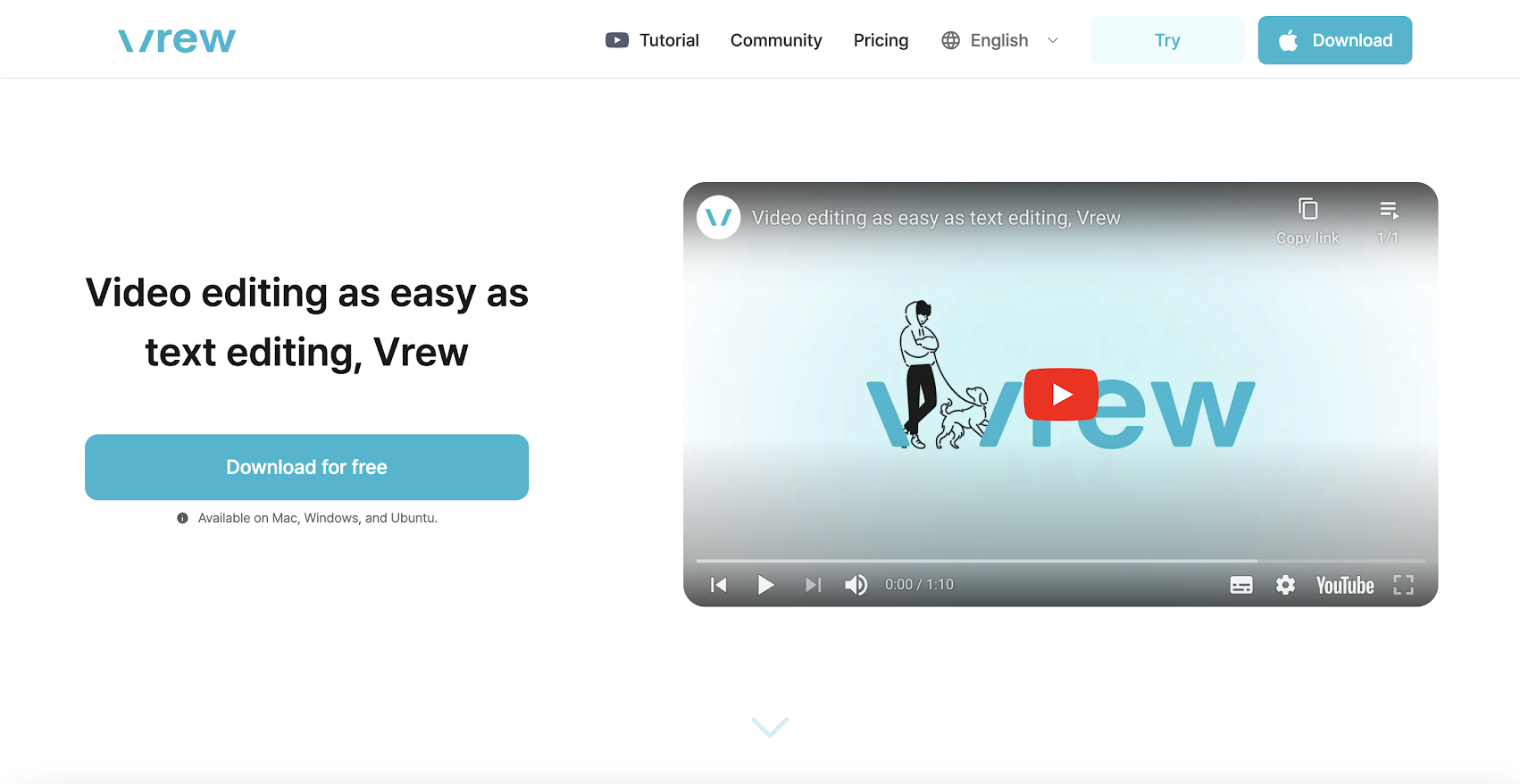The height and width of the screenshot is (784, 1520).
Task: Open the Community page
Action: tap(776, 40)
